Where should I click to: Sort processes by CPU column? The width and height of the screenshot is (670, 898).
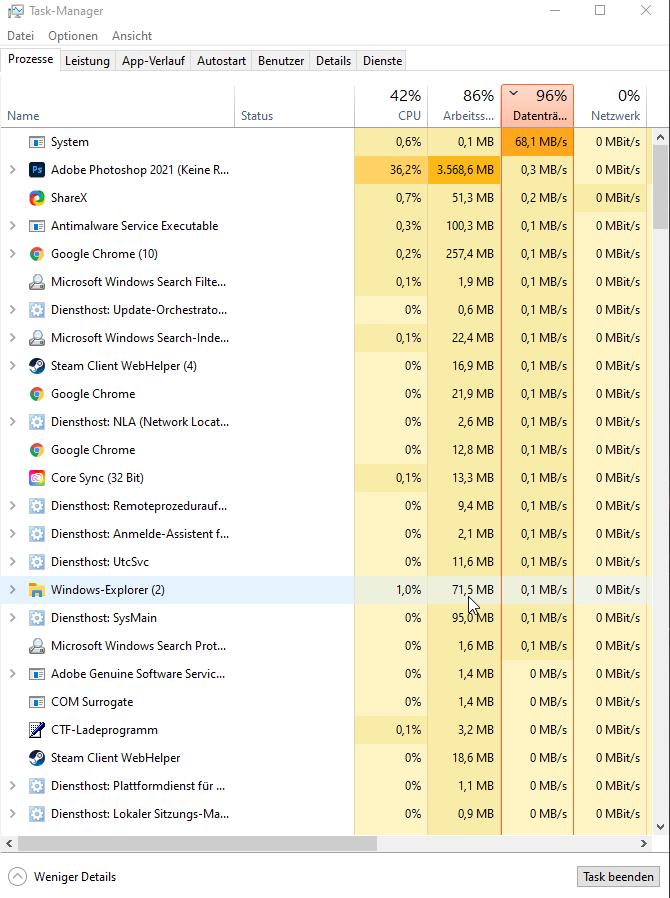tap(391, 106)
